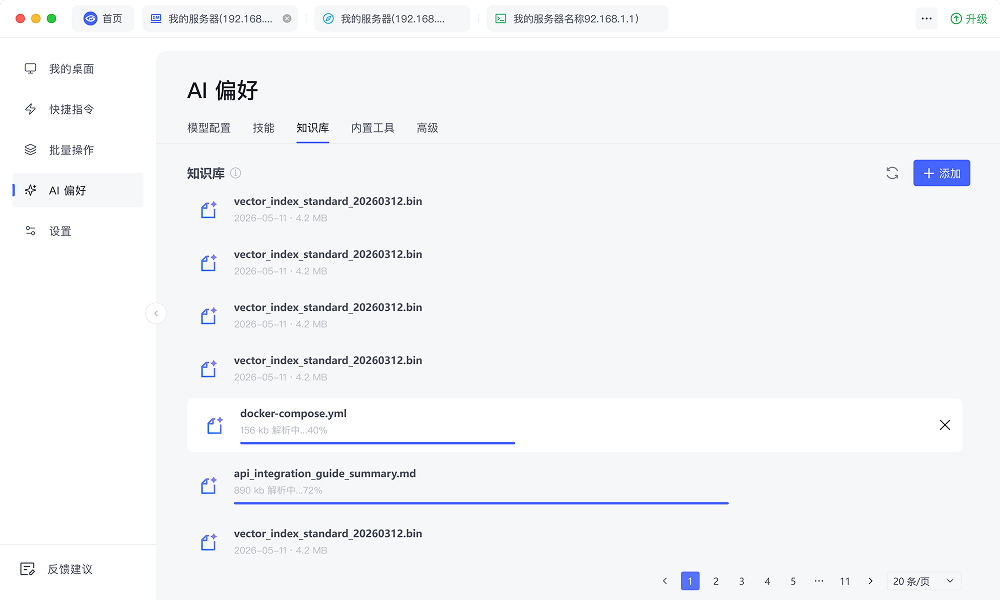Screen dimensions: 1000x600
Task: Click the 反馈建议 edit icon
Action: (x=27, y=569)
